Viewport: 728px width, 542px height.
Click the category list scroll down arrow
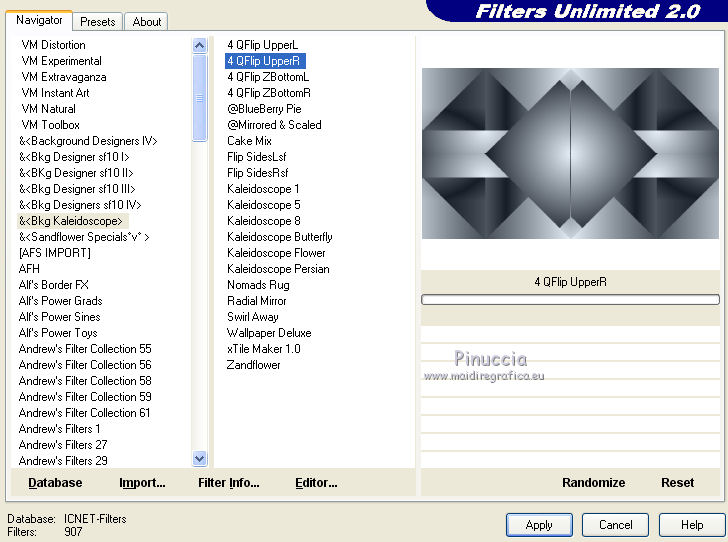click(200, 459)
